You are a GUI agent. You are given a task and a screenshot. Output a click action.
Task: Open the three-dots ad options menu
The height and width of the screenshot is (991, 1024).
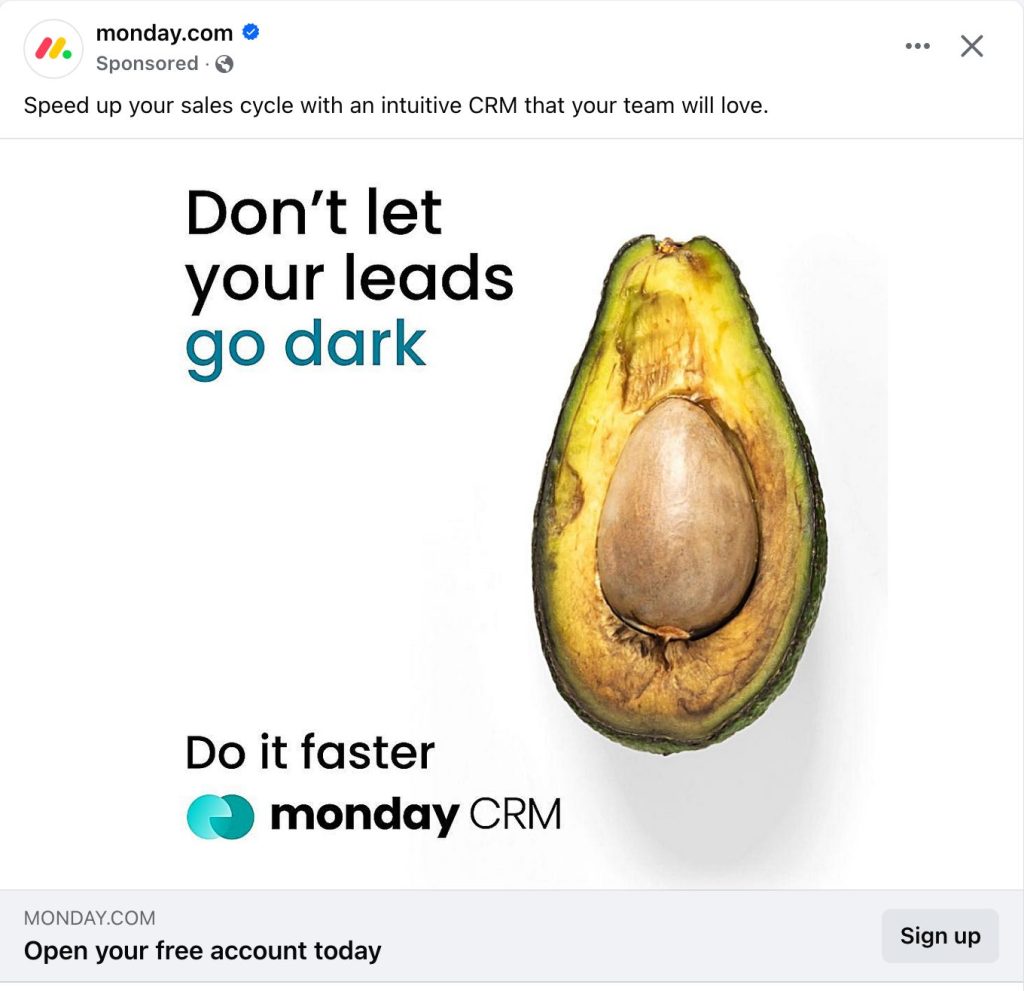point(918,46)
